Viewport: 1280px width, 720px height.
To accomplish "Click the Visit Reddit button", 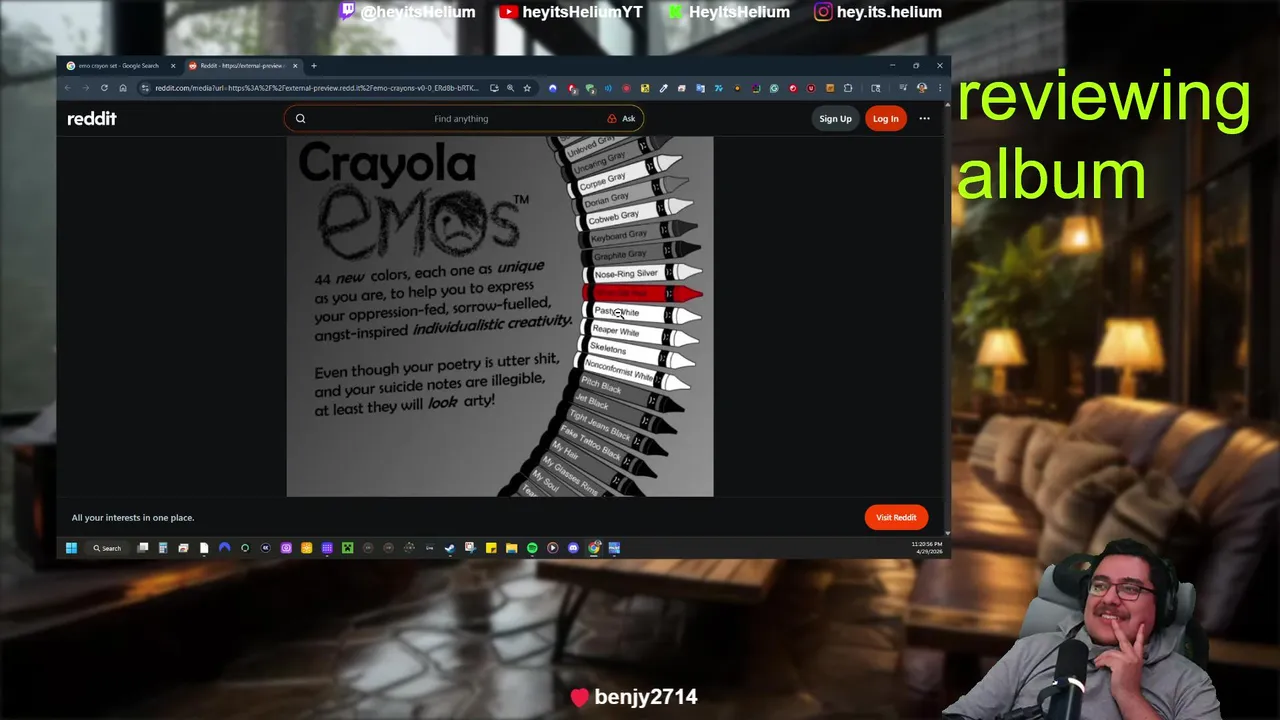I will pyautogui.click(x=896, y=517).
